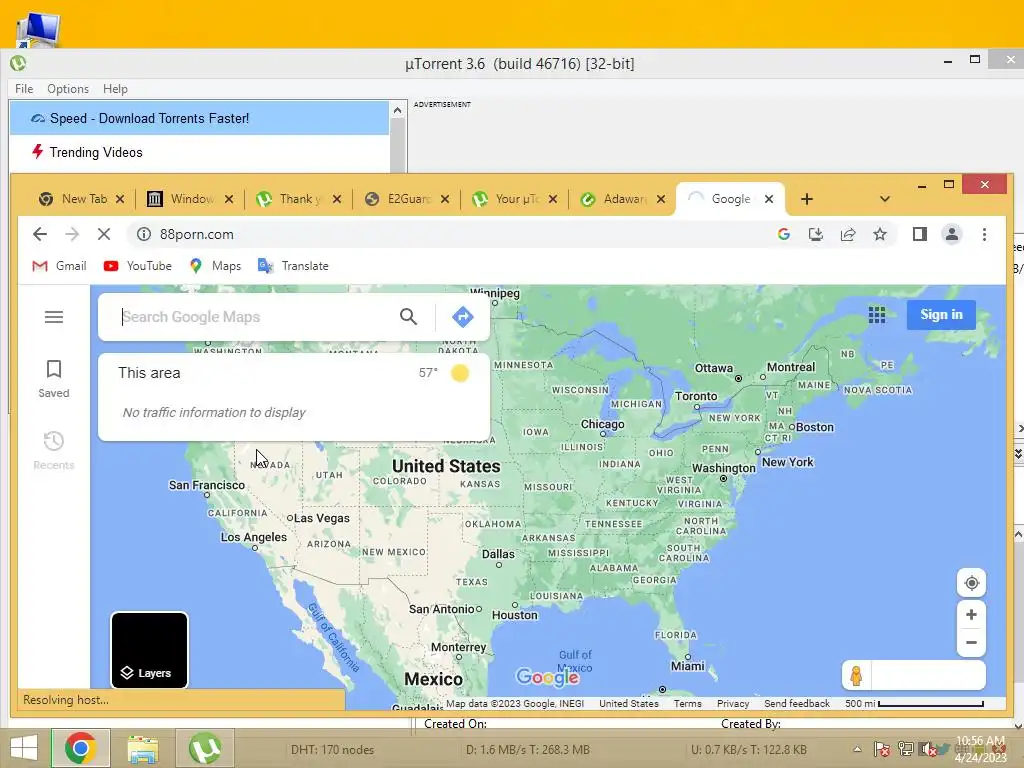Image resolution: width=1024 pixels, height=768 pixels.
Task: Open Recents in Maps sidebar
Action: tap(54, 451)
